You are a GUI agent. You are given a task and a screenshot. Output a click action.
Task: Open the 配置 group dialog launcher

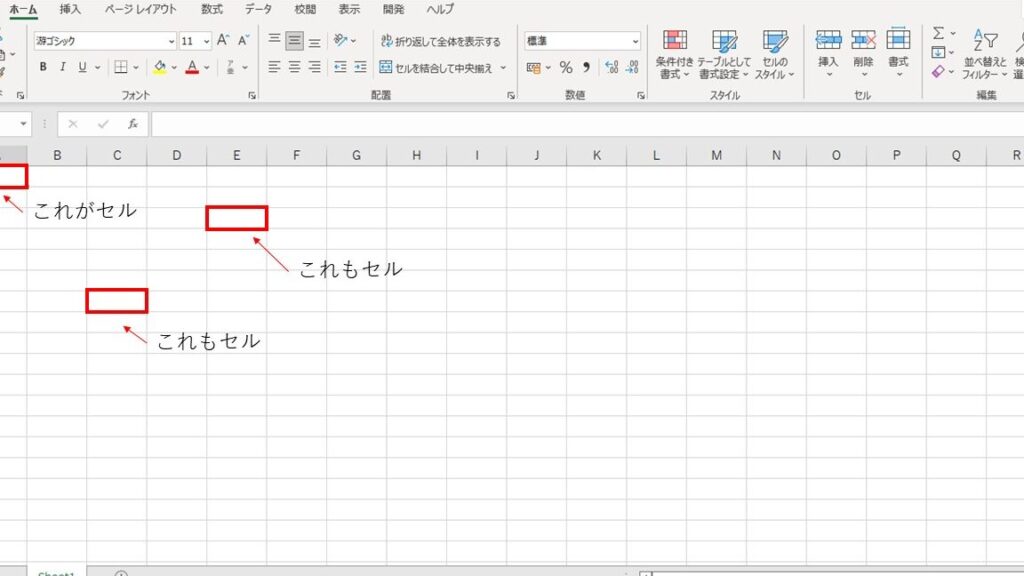511,95
